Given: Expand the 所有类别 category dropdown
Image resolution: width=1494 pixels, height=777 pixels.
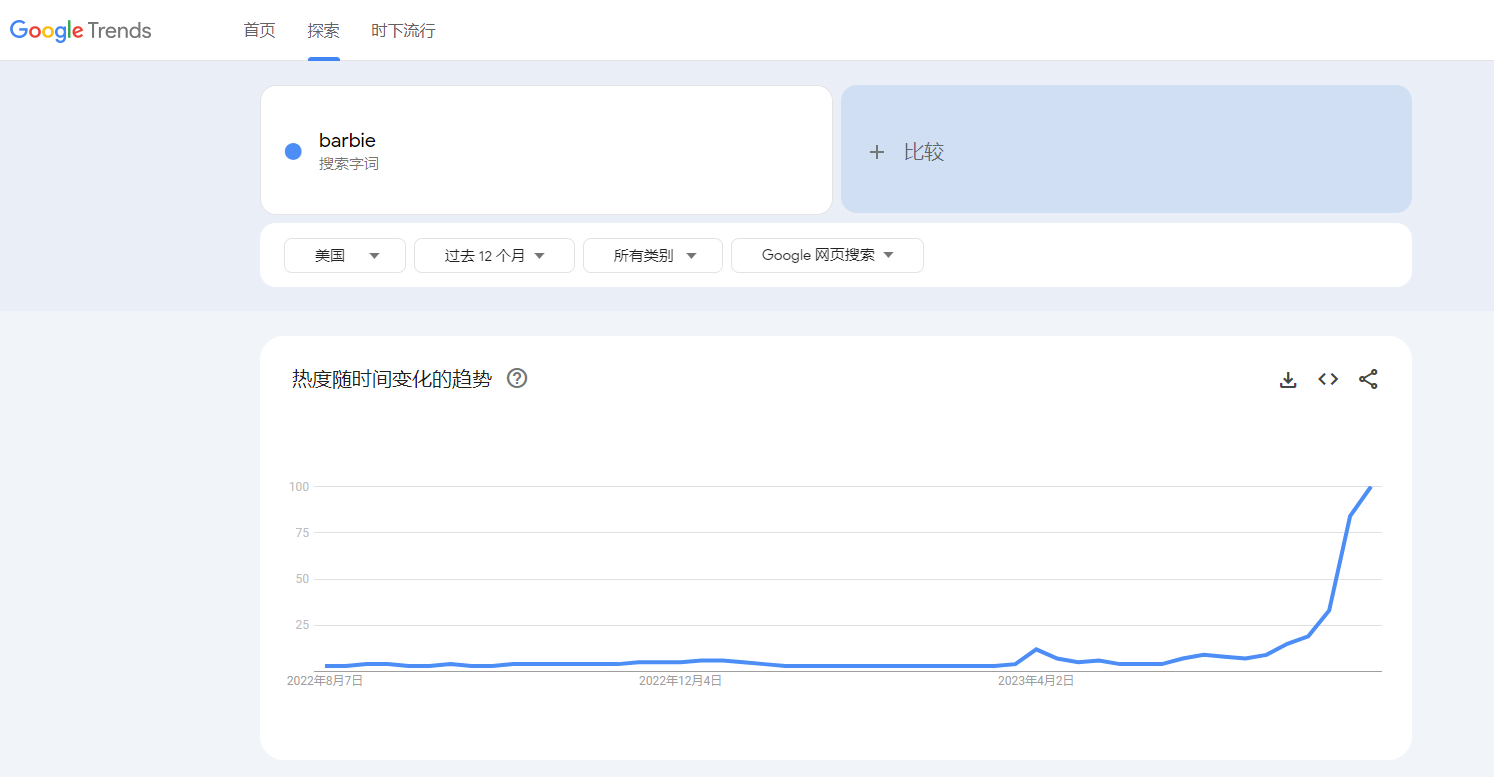Looking at the screenshot, I should pyautogui.click(x=652, y=256).
